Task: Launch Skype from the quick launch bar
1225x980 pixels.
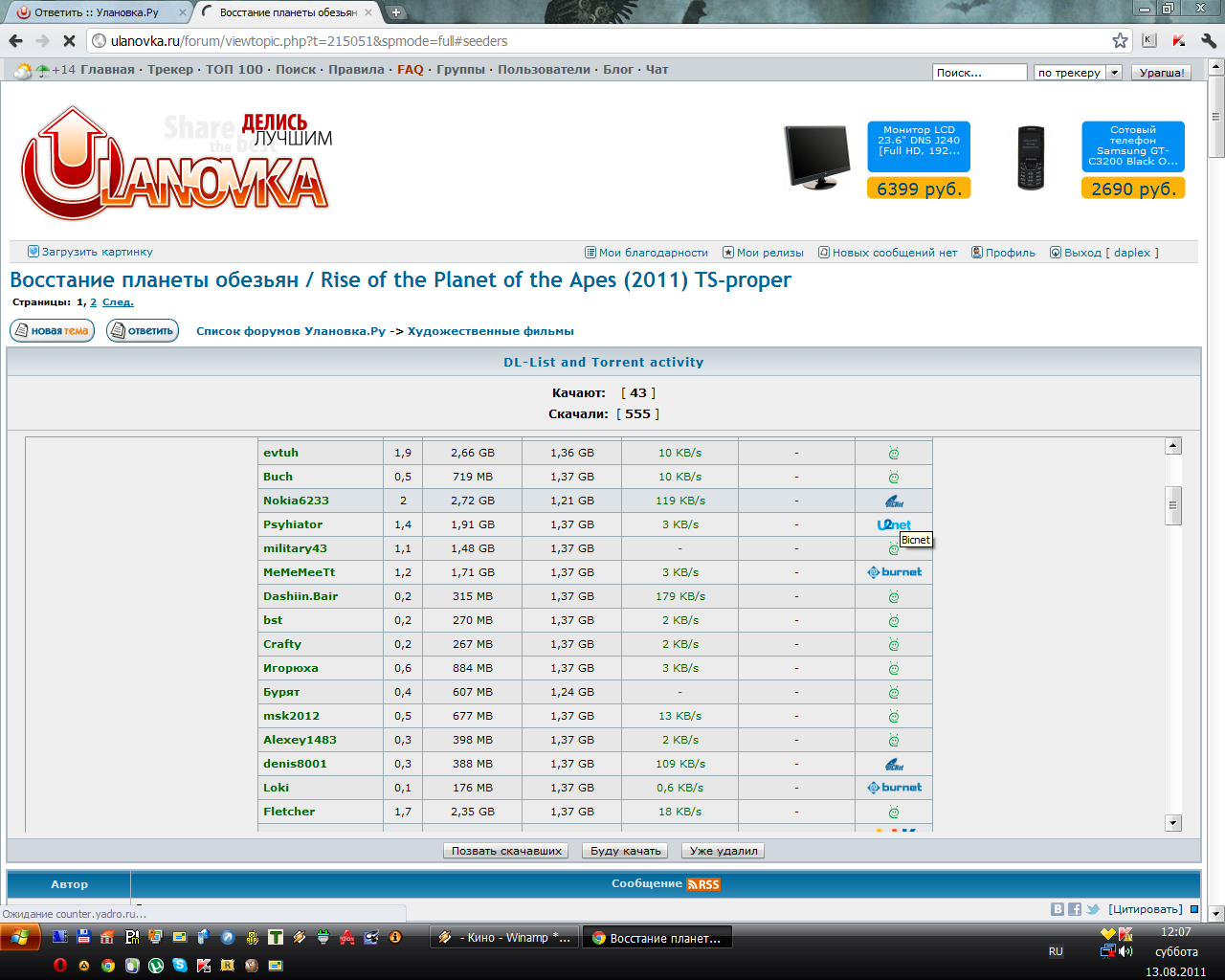Action: pos(180,965)
